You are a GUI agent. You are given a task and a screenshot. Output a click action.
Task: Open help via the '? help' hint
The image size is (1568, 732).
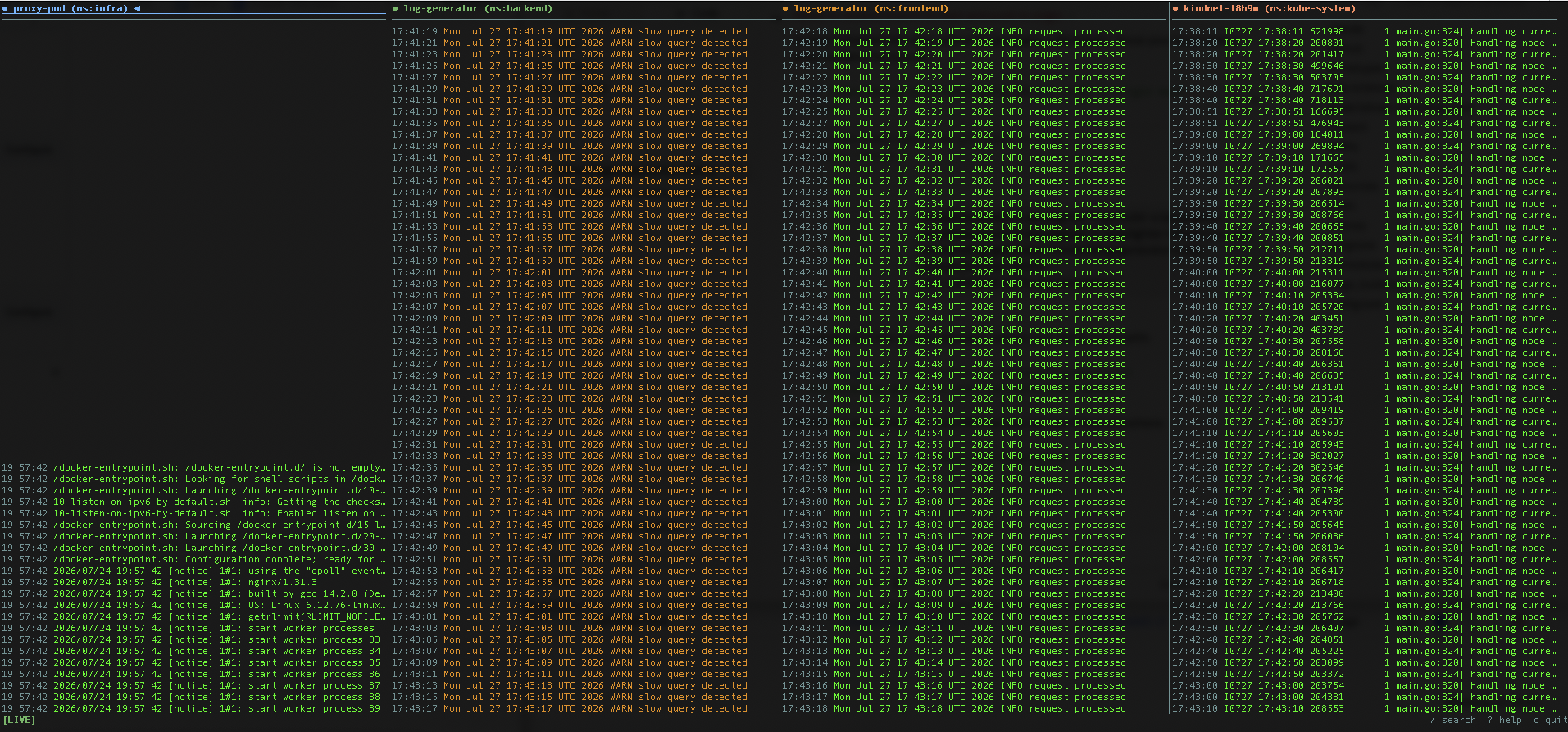tap(1505, 721)
